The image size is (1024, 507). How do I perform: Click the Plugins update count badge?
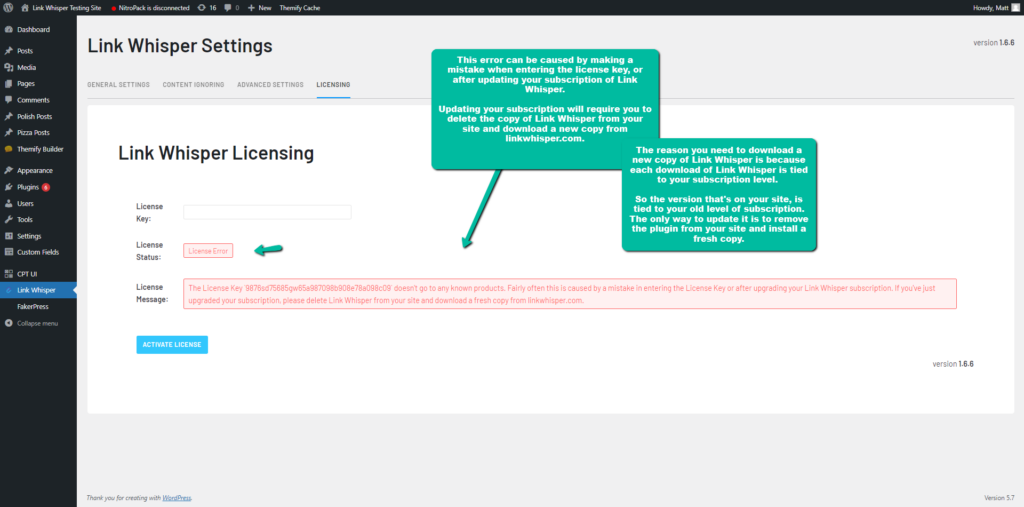click(x=46, y=187)
